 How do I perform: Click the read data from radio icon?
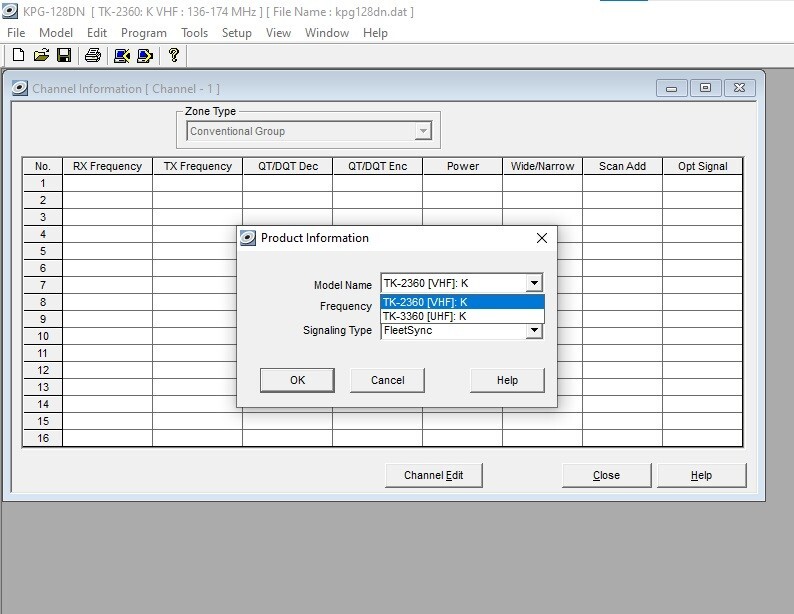pyautogui.click(x=121, y=56)
